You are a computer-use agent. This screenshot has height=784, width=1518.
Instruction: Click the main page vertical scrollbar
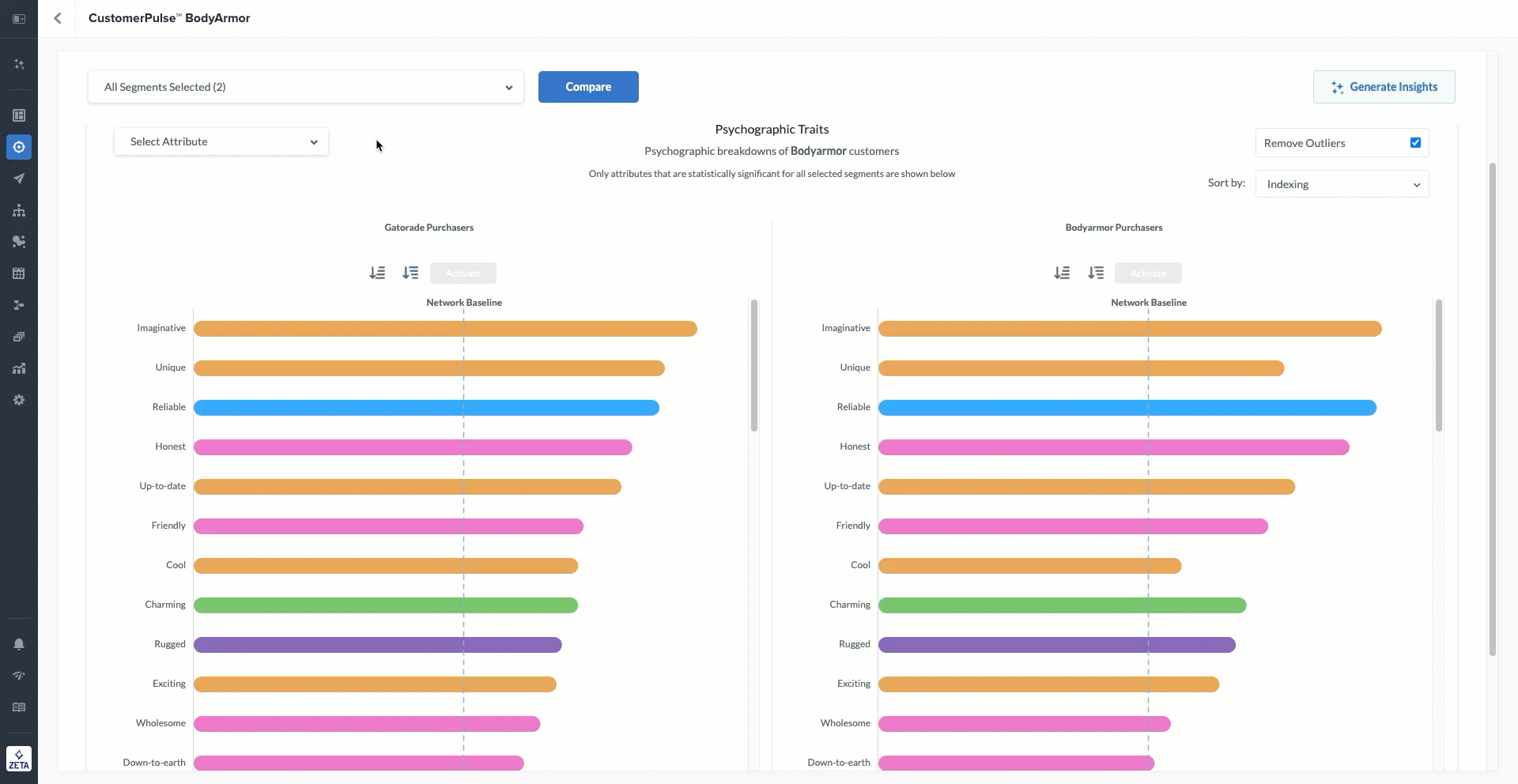coord(1493,409)
